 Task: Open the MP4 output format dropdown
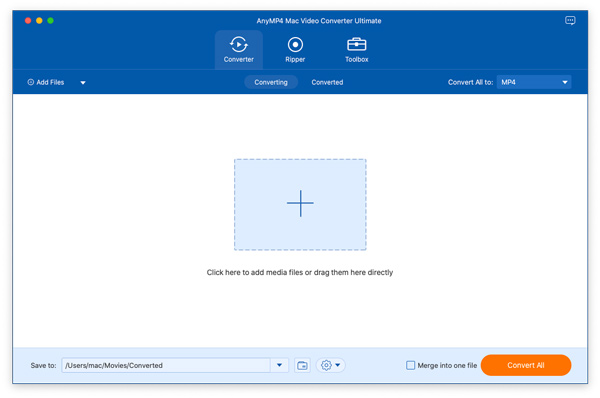[x=534, y=82]
